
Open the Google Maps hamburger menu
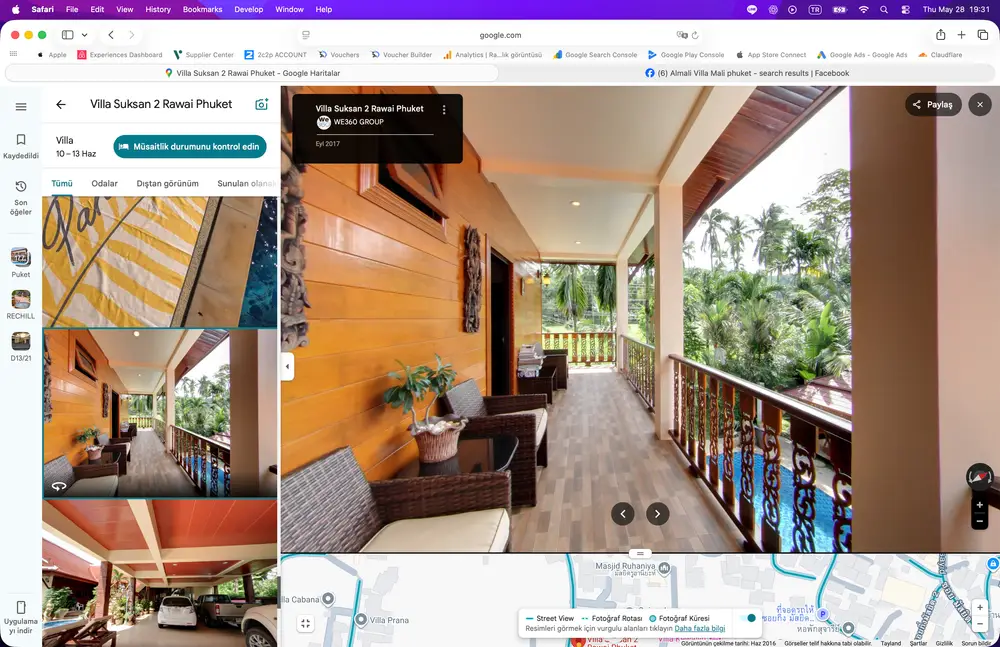21,107
